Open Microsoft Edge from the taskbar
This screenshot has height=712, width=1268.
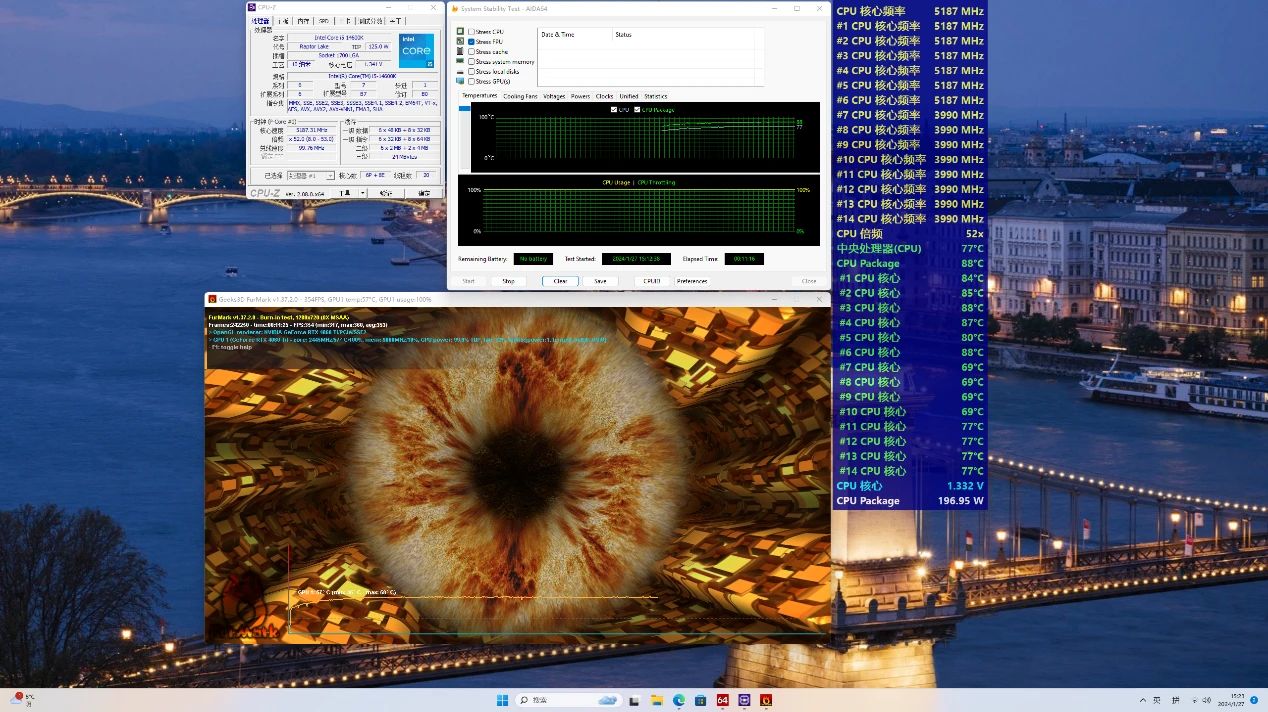679,700
